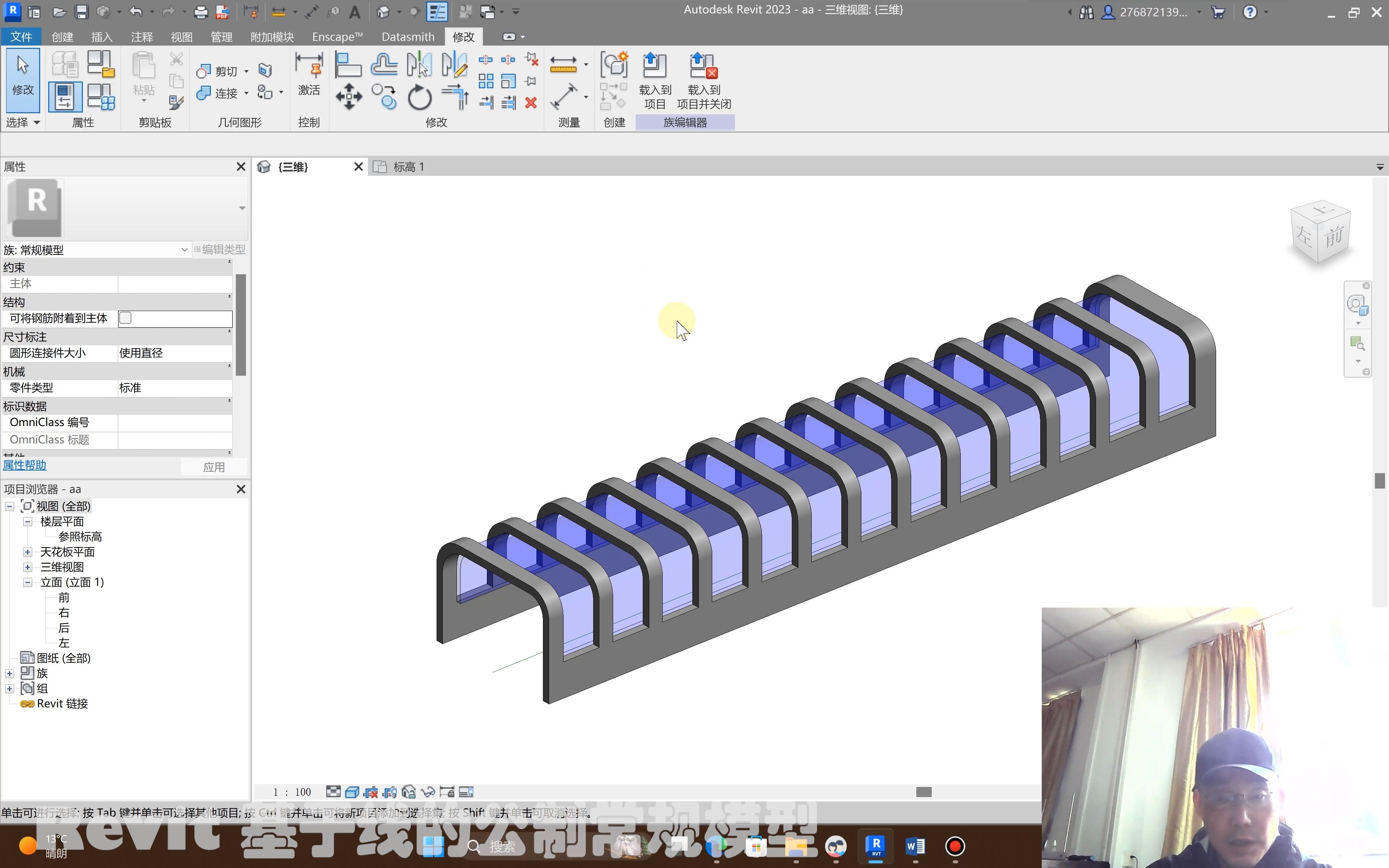The width and height of the screenshot is (1389, 868).
Task: Click the Copy tool icon
Action: tap(383, 97)
